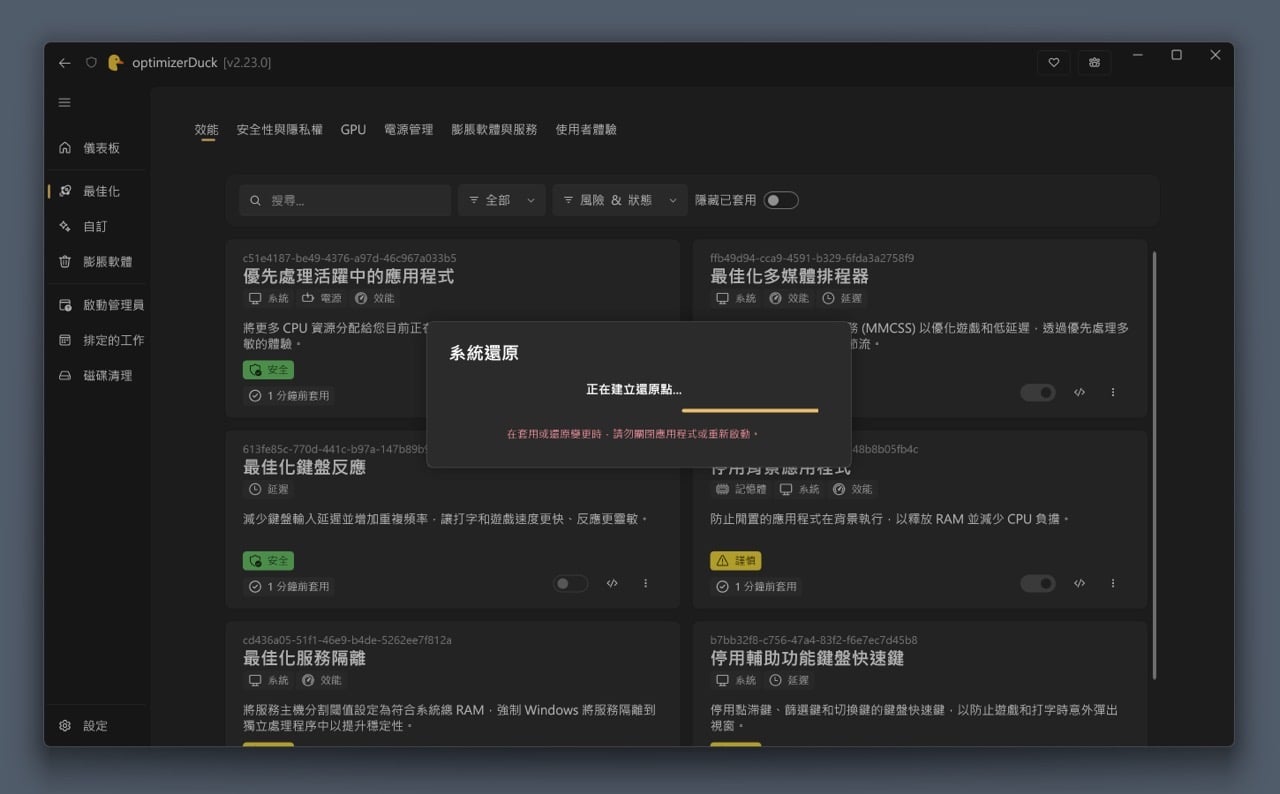Screen dimensions: 1280x794
Task: Switch to the 膨脹軟體與服務 tab
Action: (494, 130)
